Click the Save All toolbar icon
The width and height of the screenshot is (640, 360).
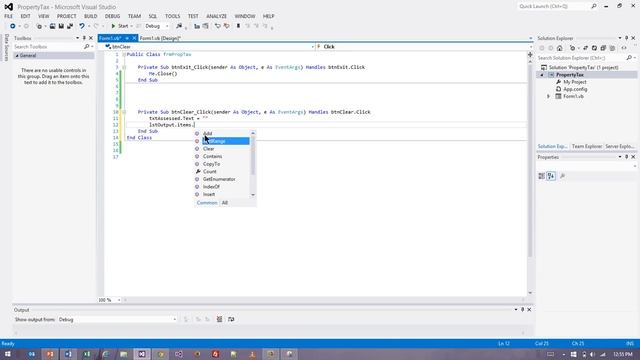70,26
